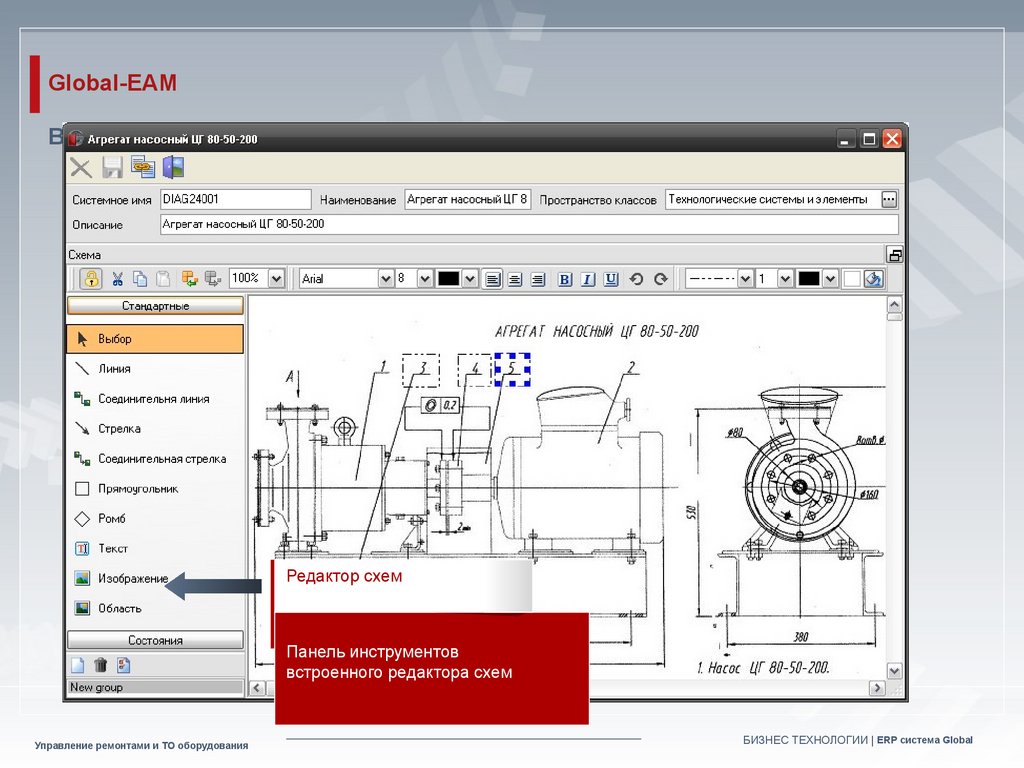The width and height of the screenshot is (1024, 768).
Task: Click the black font color swatch
Action: pos(448,279)
